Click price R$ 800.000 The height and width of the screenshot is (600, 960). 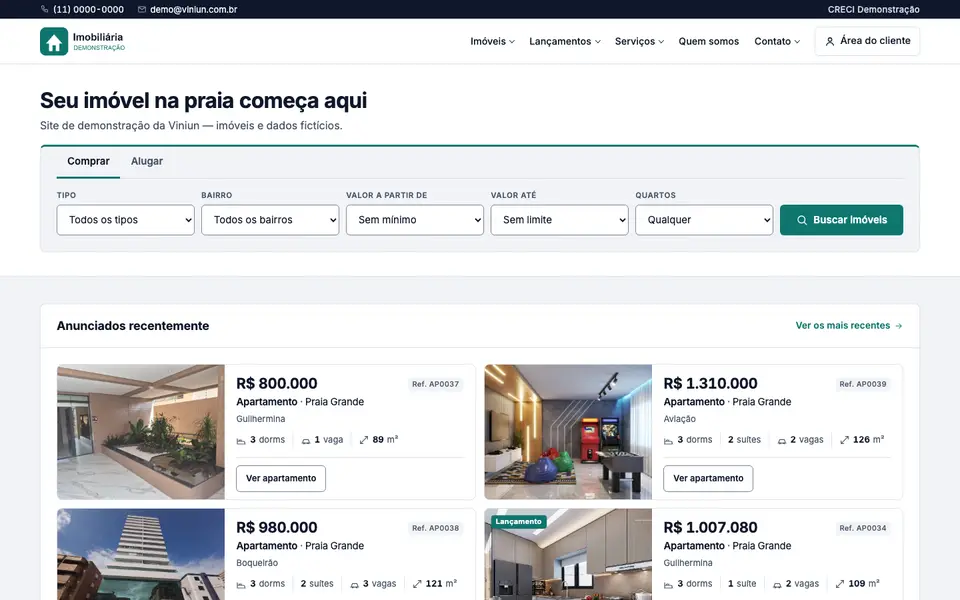[277, 383]
